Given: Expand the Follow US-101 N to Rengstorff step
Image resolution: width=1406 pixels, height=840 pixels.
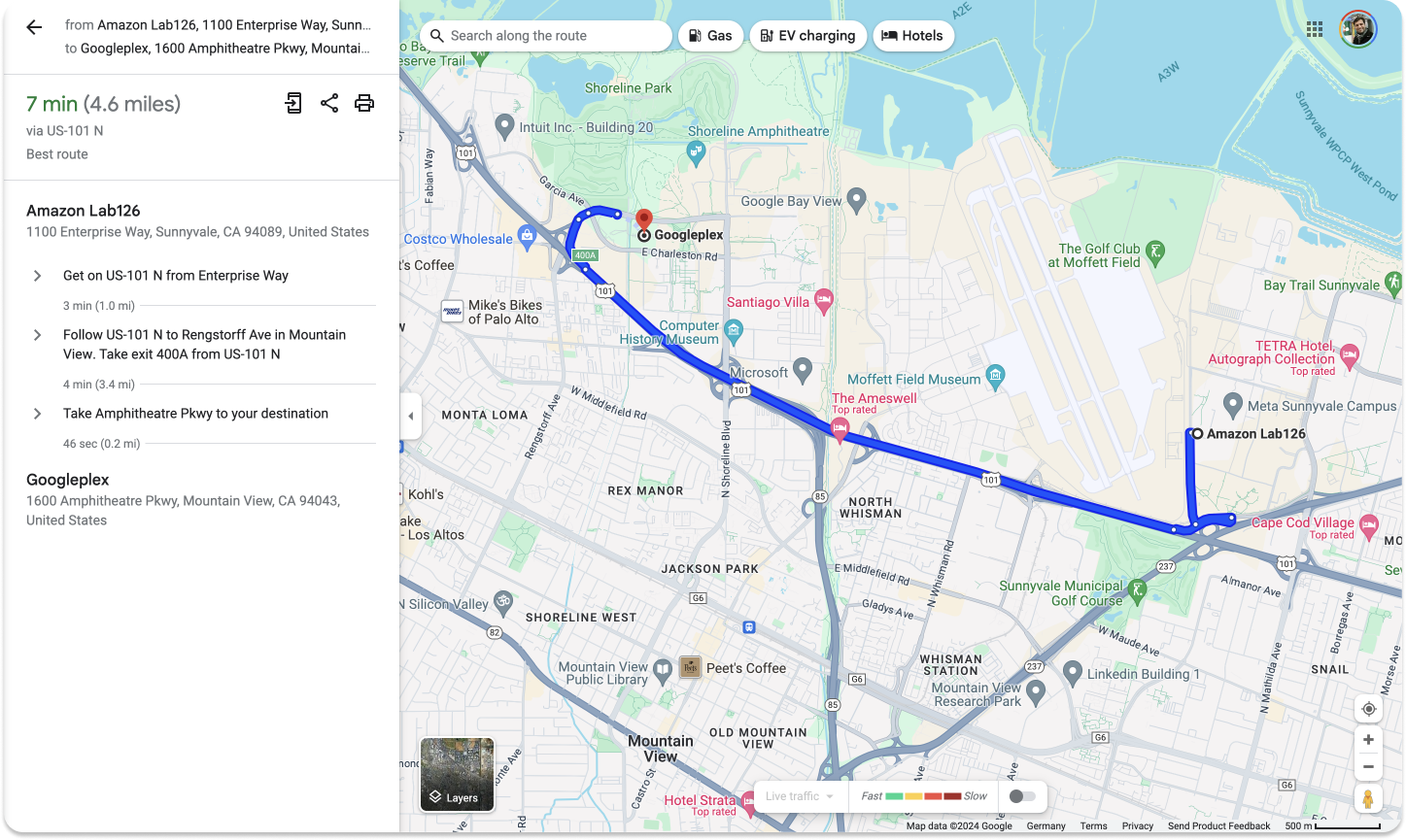Looking at the screenshot, I should click(38, 335).
